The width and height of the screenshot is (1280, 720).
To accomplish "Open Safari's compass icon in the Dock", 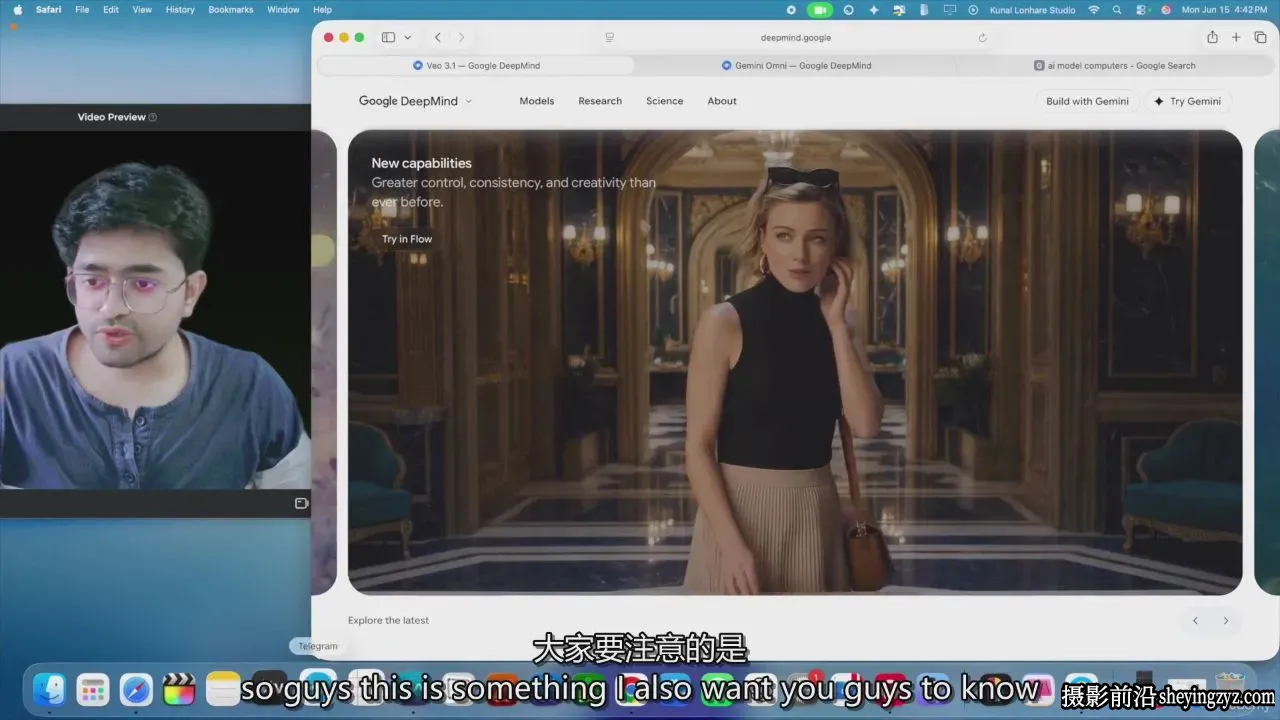I will coord(136,689).
